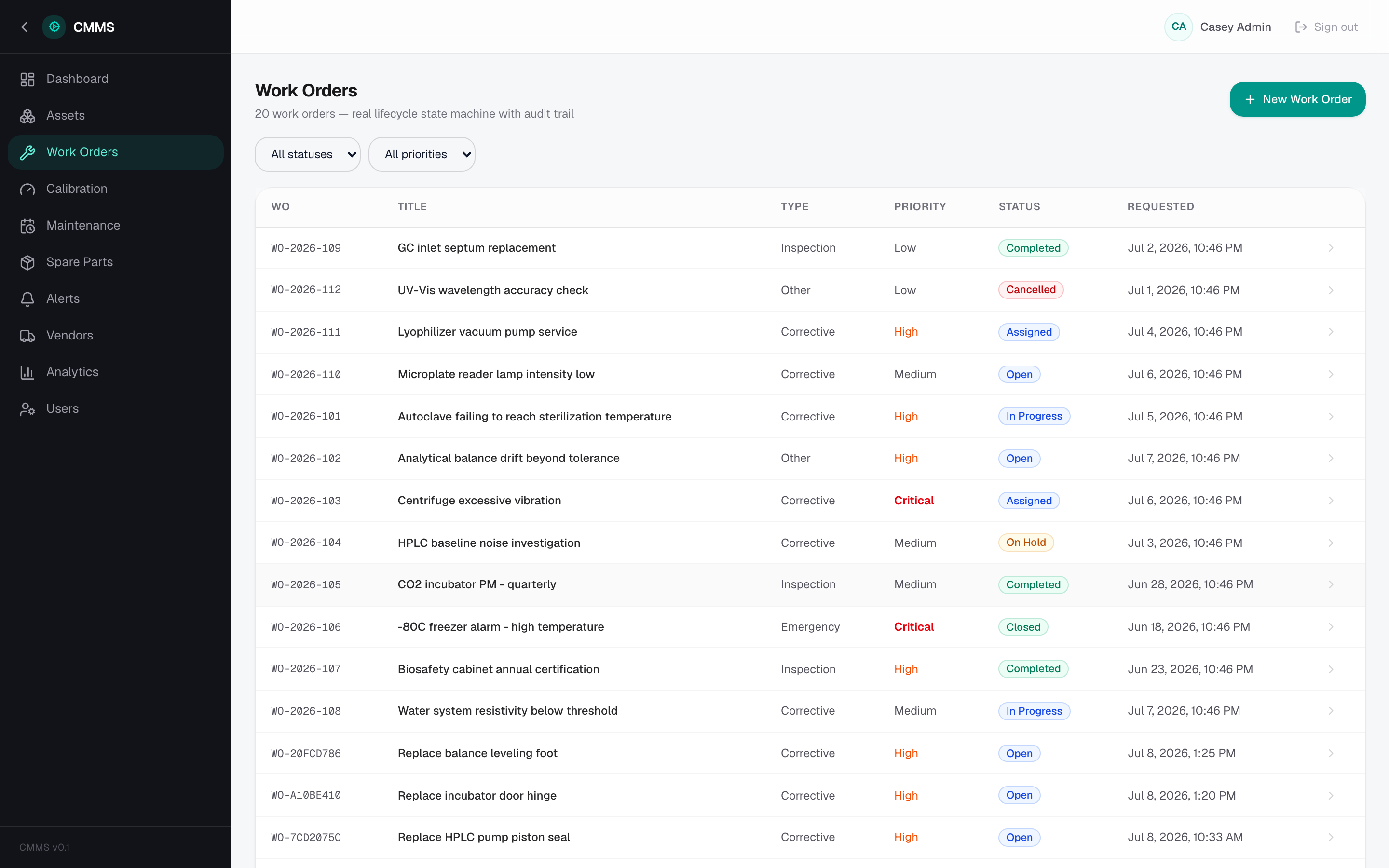This screenshot has height=868, width=1389.
Task: Click Jun 28, 2026, 10:46 PM date
Action: point(1190,585)
